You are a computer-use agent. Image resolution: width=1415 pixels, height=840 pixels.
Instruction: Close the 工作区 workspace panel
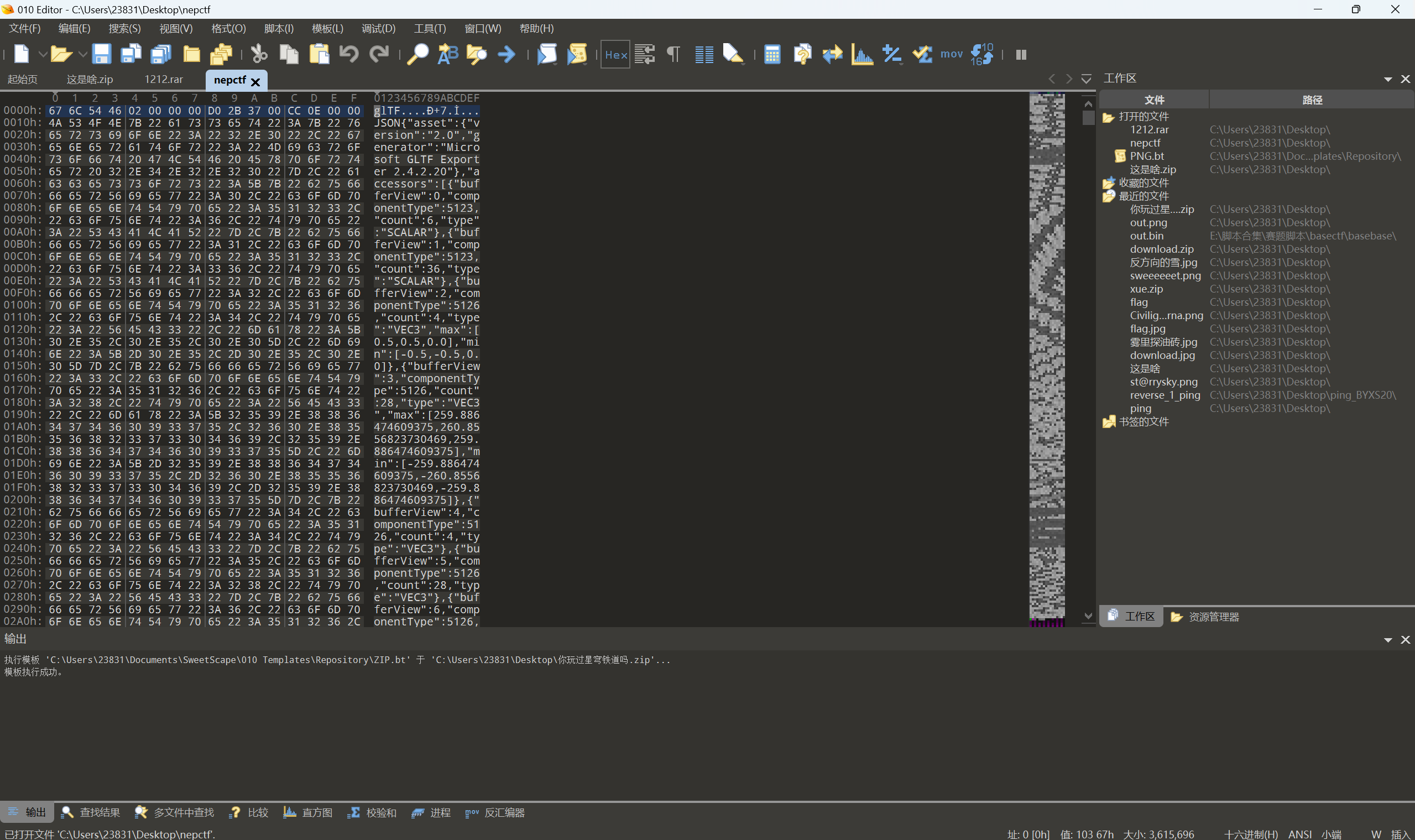(1406, 79)
